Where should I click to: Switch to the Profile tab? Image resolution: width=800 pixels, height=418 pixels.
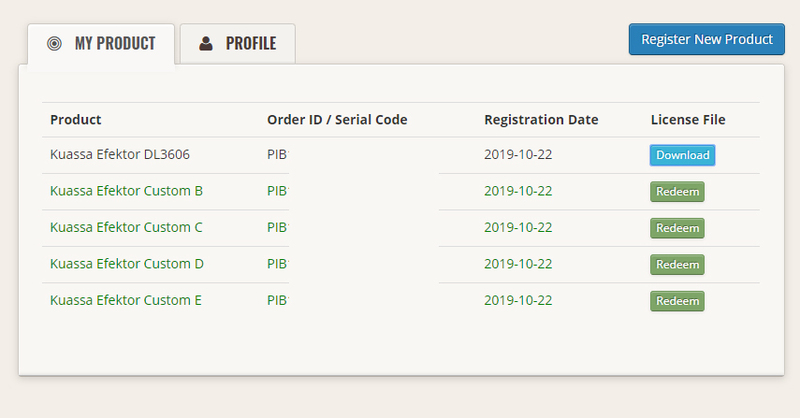[237, 44]
